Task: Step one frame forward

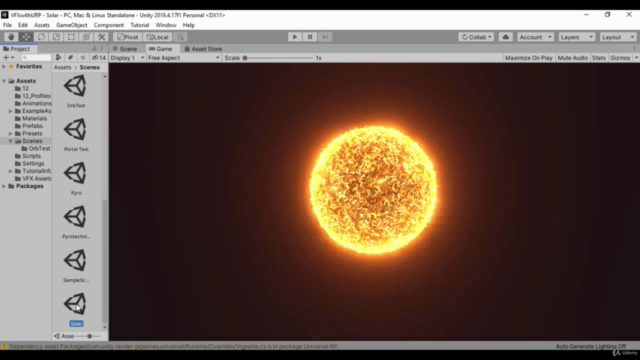Action: [325, 37]
